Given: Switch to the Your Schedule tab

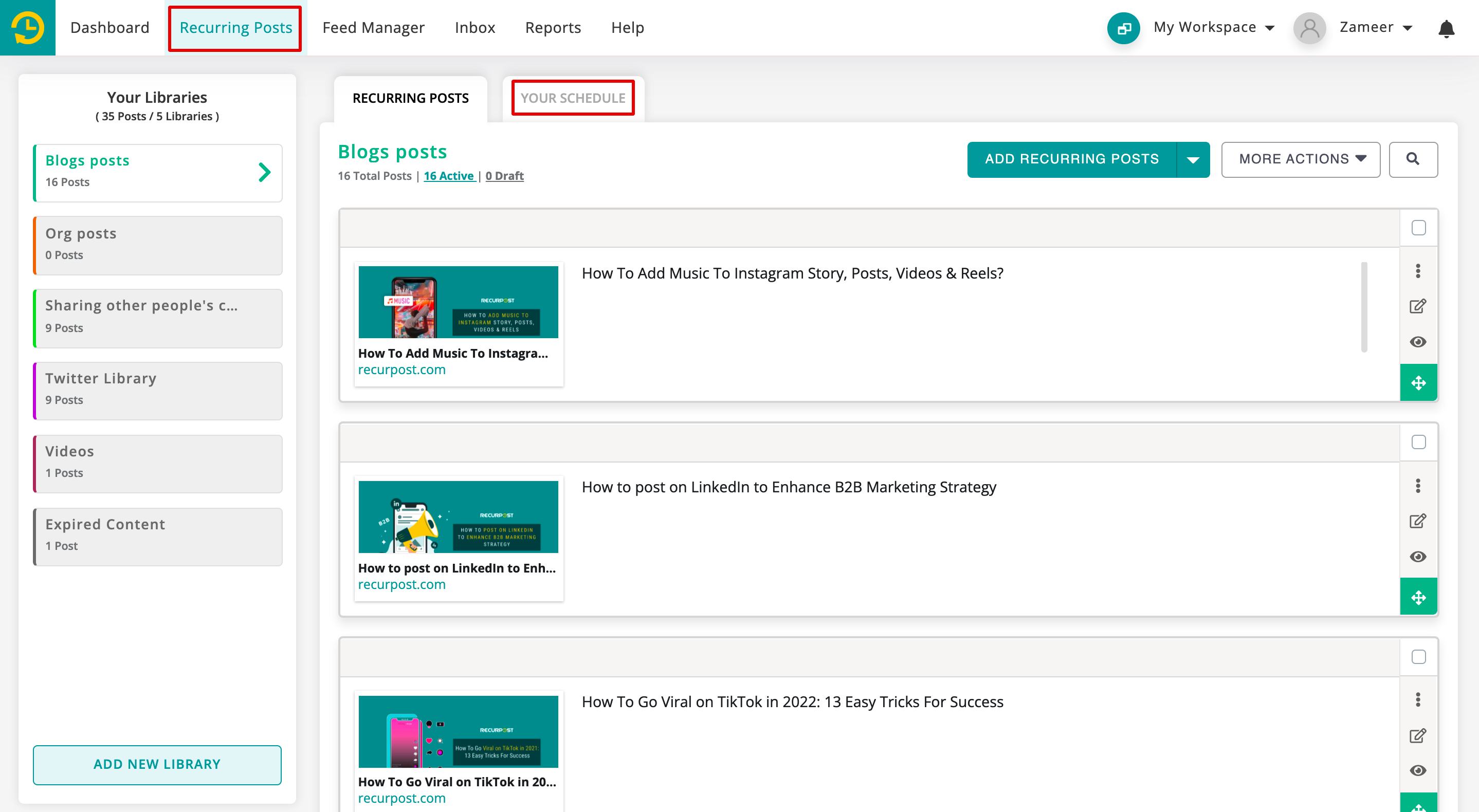Looking at the screenshot, I should [572, 98].
